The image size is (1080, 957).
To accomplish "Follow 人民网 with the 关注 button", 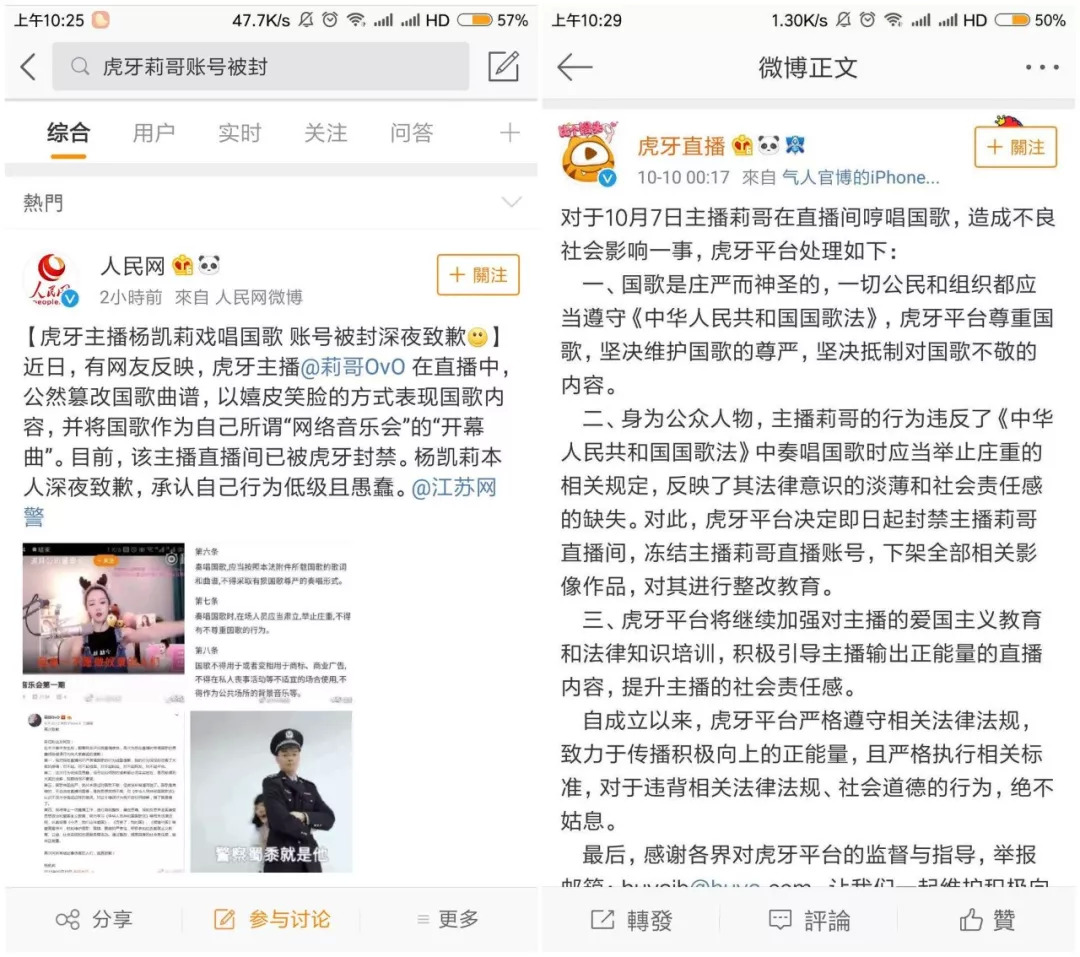I will 478,275.
